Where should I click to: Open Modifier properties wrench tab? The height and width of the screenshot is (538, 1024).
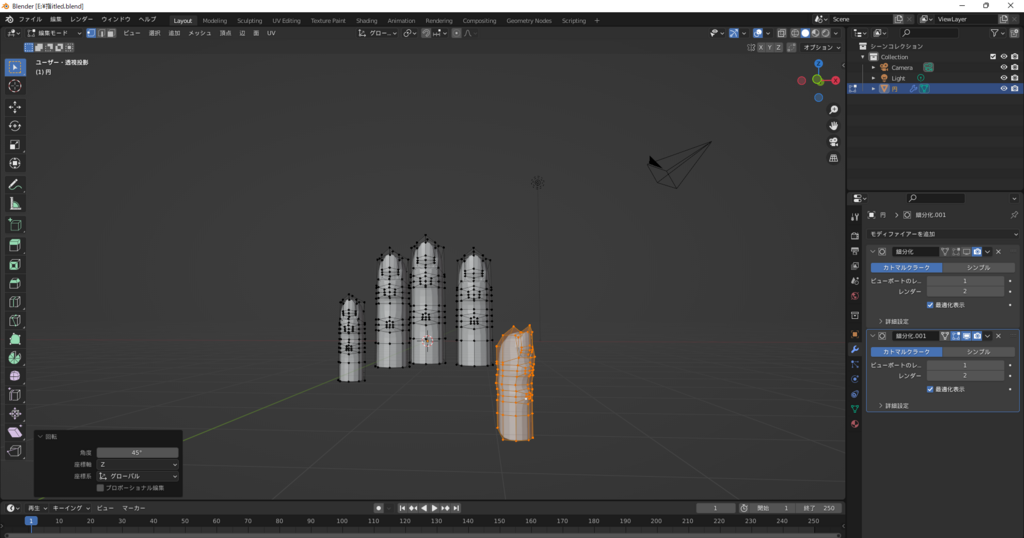click(x=854, y=349)
